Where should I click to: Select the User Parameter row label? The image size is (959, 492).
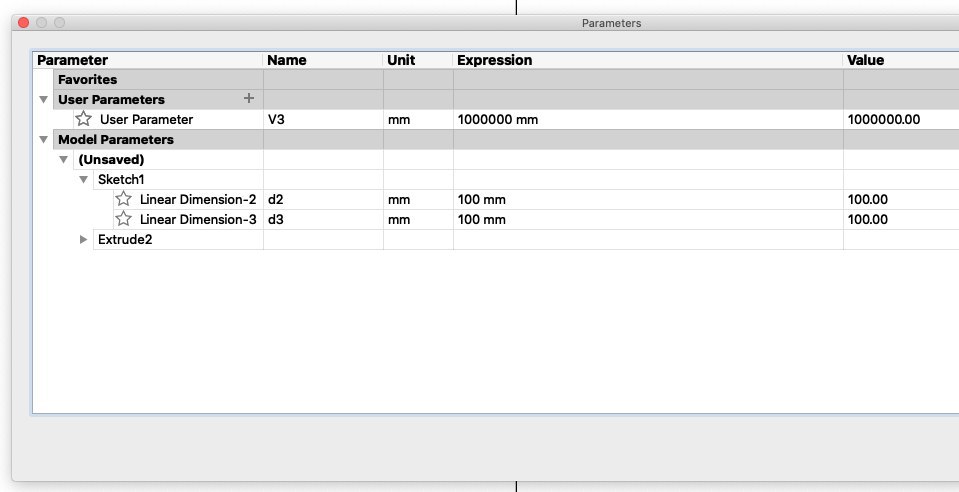pos(146,119)
